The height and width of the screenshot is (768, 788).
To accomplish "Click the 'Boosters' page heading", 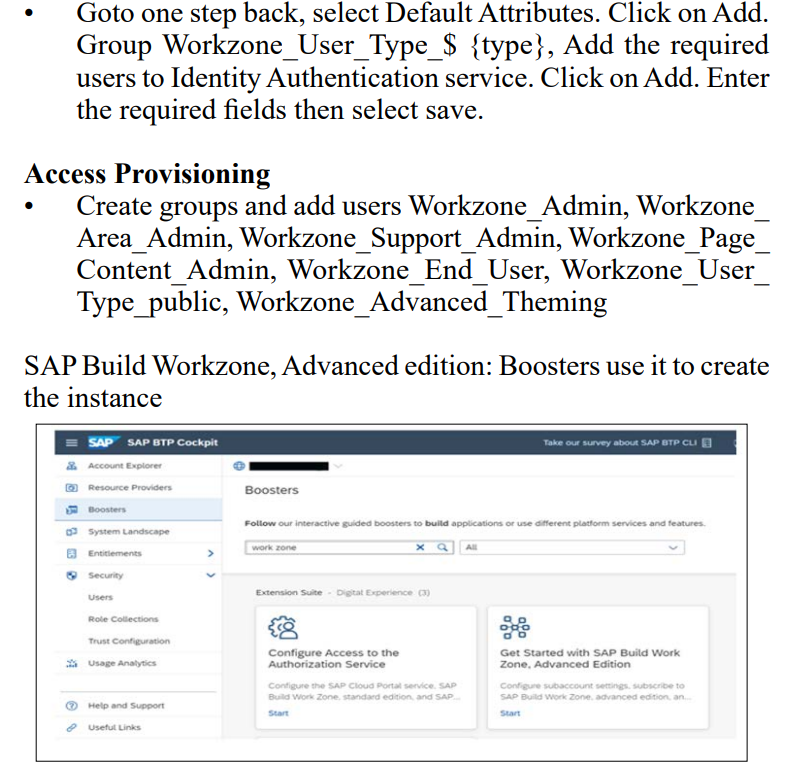I will coord(271,490).
